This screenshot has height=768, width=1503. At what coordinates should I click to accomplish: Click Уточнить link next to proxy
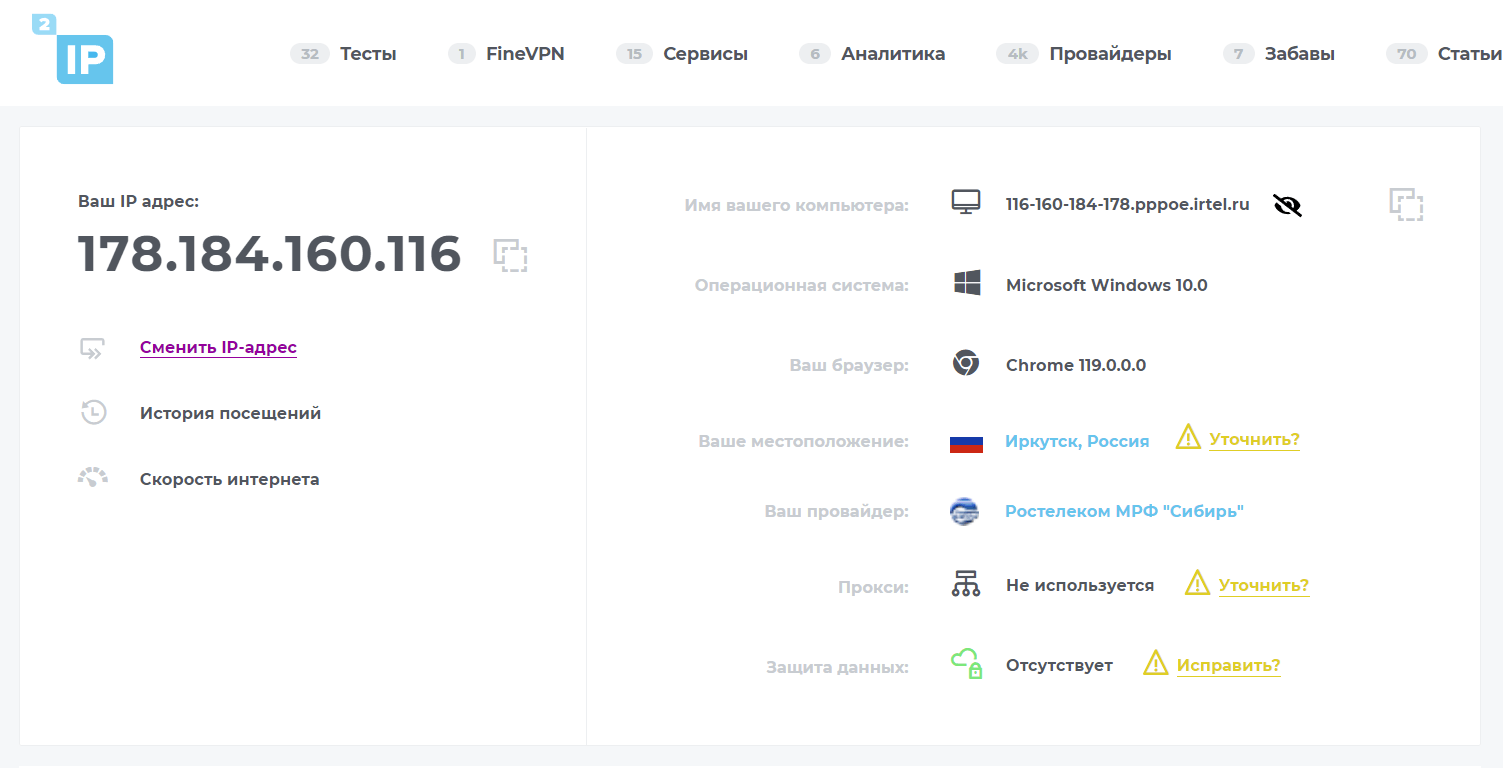point(1264,586)
